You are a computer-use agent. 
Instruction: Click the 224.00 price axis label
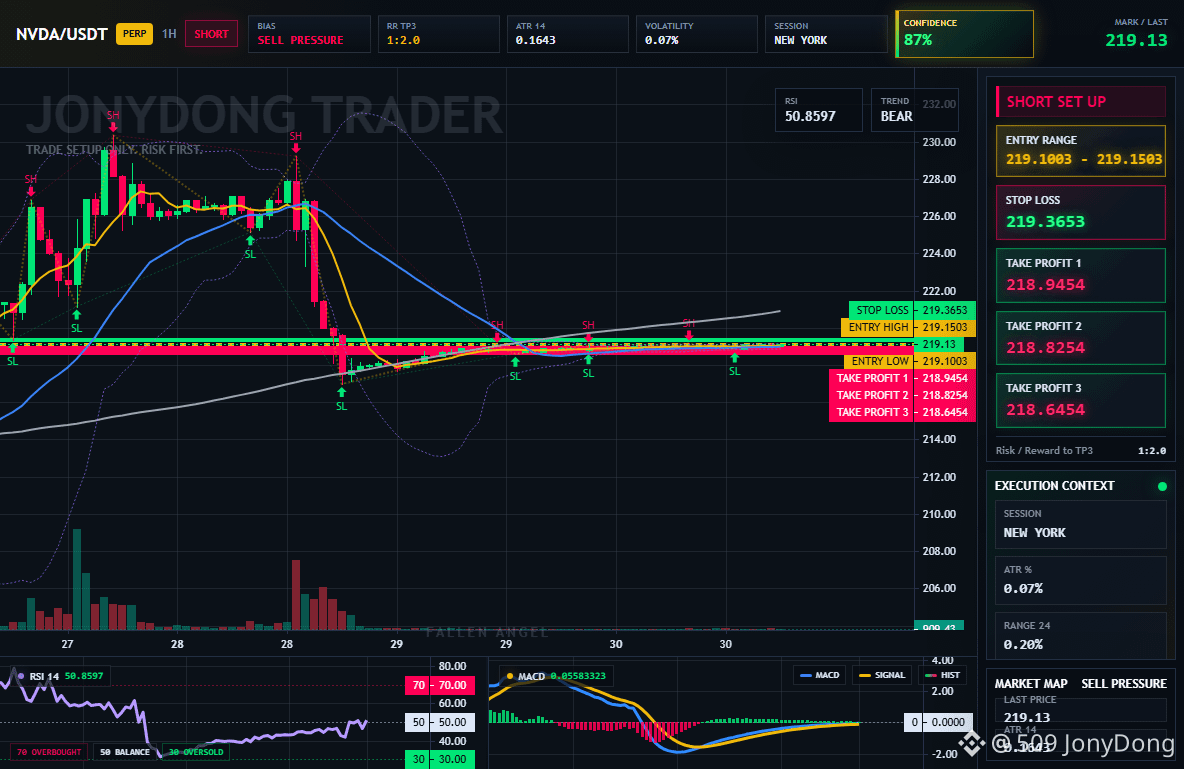[x=939, y=253]
